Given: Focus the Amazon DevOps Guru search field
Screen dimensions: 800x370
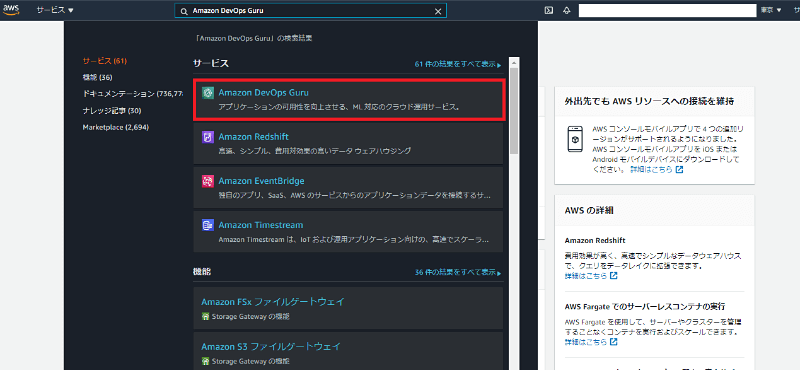Looking at the screenshot, I should click(310, 11).
